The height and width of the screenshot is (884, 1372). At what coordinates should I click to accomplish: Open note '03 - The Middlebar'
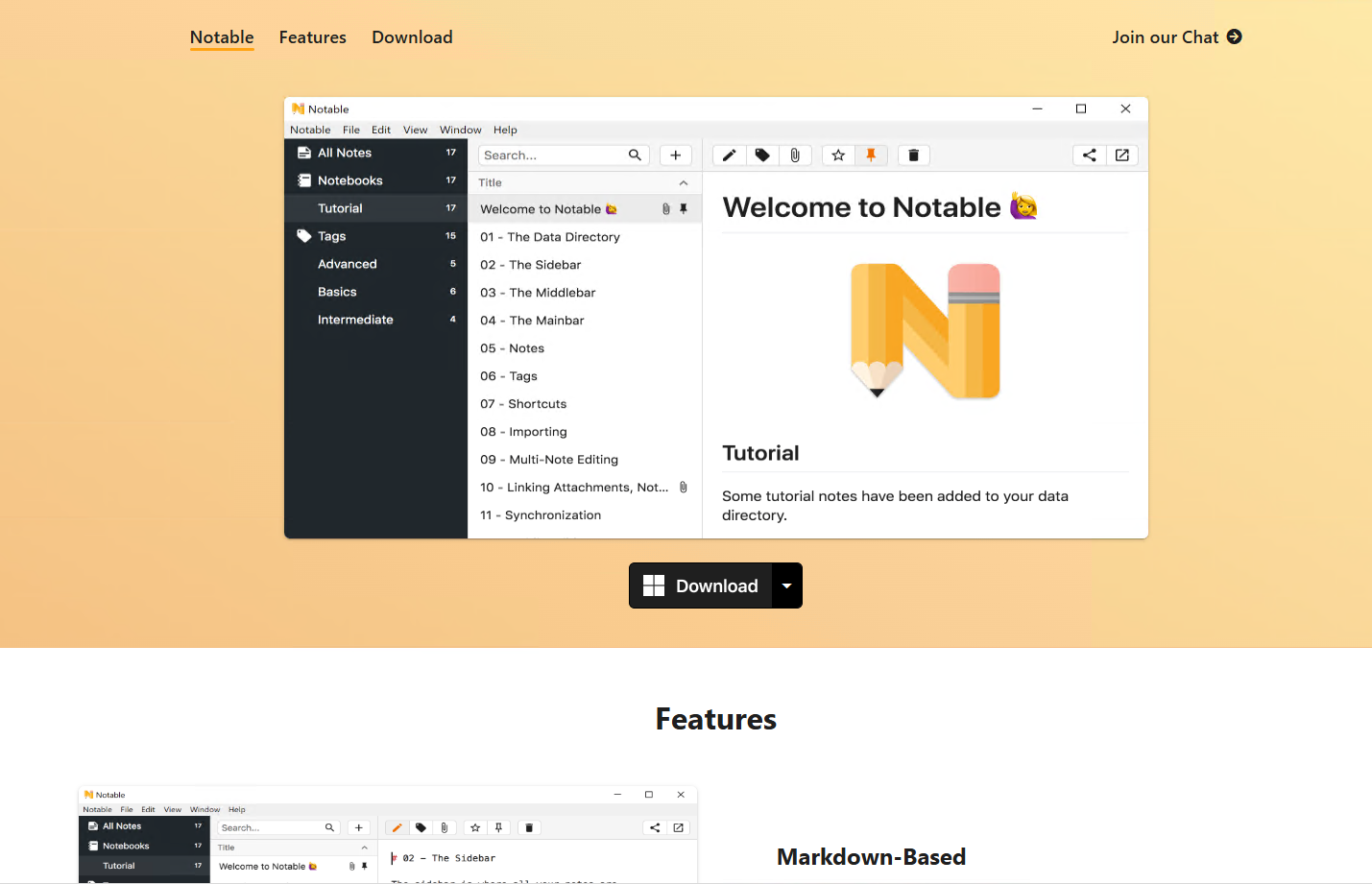coord(585,293)
